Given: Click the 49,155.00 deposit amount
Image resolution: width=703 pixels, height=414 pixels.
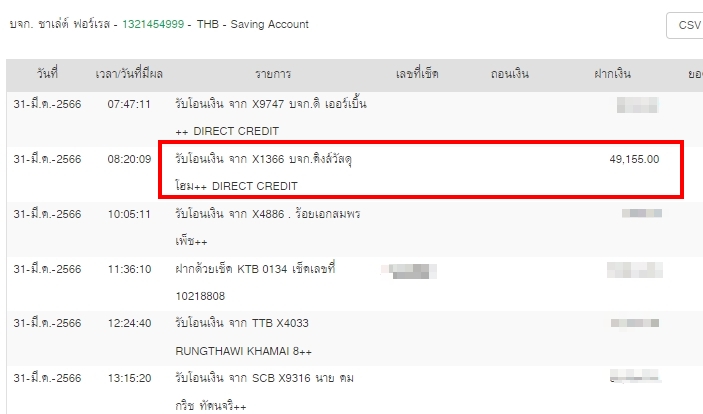Looking at the screenshot, I should click(x=633, y=159).
